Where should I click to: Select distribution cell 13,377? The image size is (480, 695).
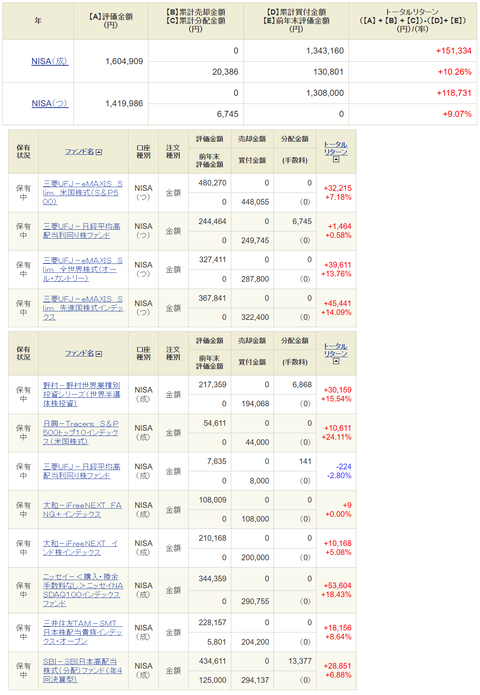(300, 661)
